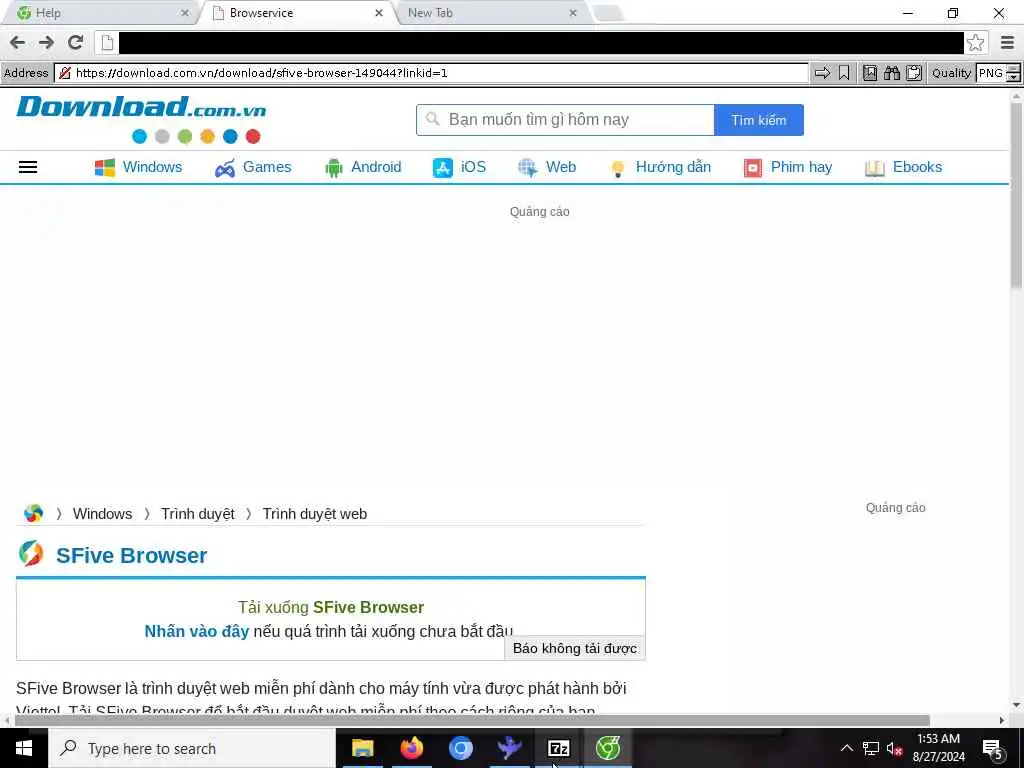Click the Tìm kiếm search button

click(759, 120)
